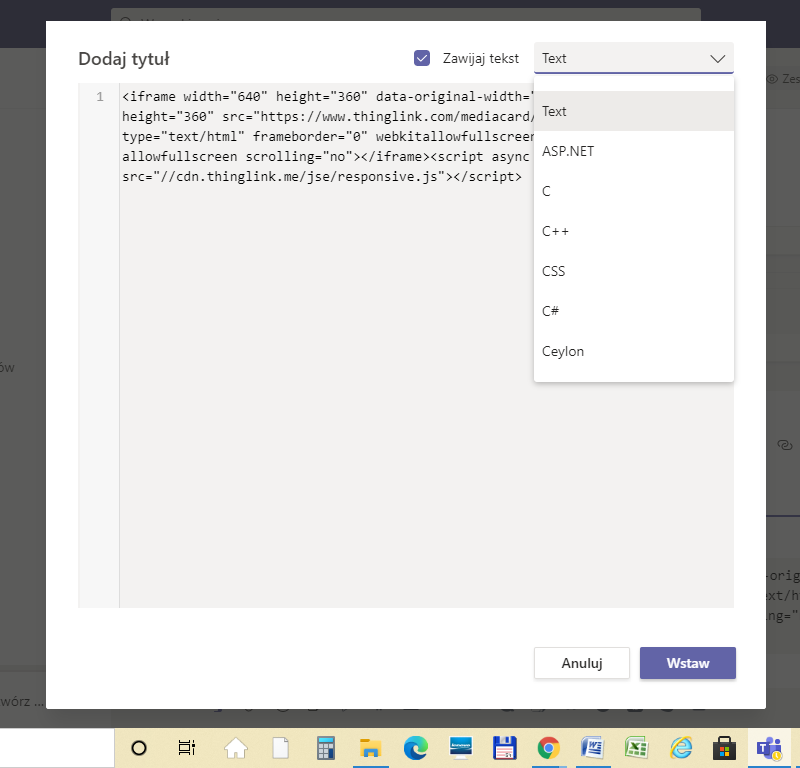Image resolution: width=800 pixels, height=768 pixels.
Task: Pick Ceylon from the language list
Action: [633, 351]
